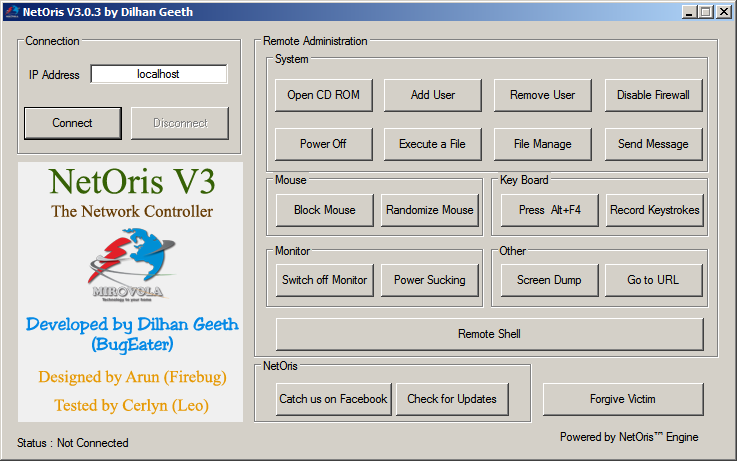Open the Remote Shell
Image resolution: width=737 pixels, height=461 pixels.
[x=489, y=334]
